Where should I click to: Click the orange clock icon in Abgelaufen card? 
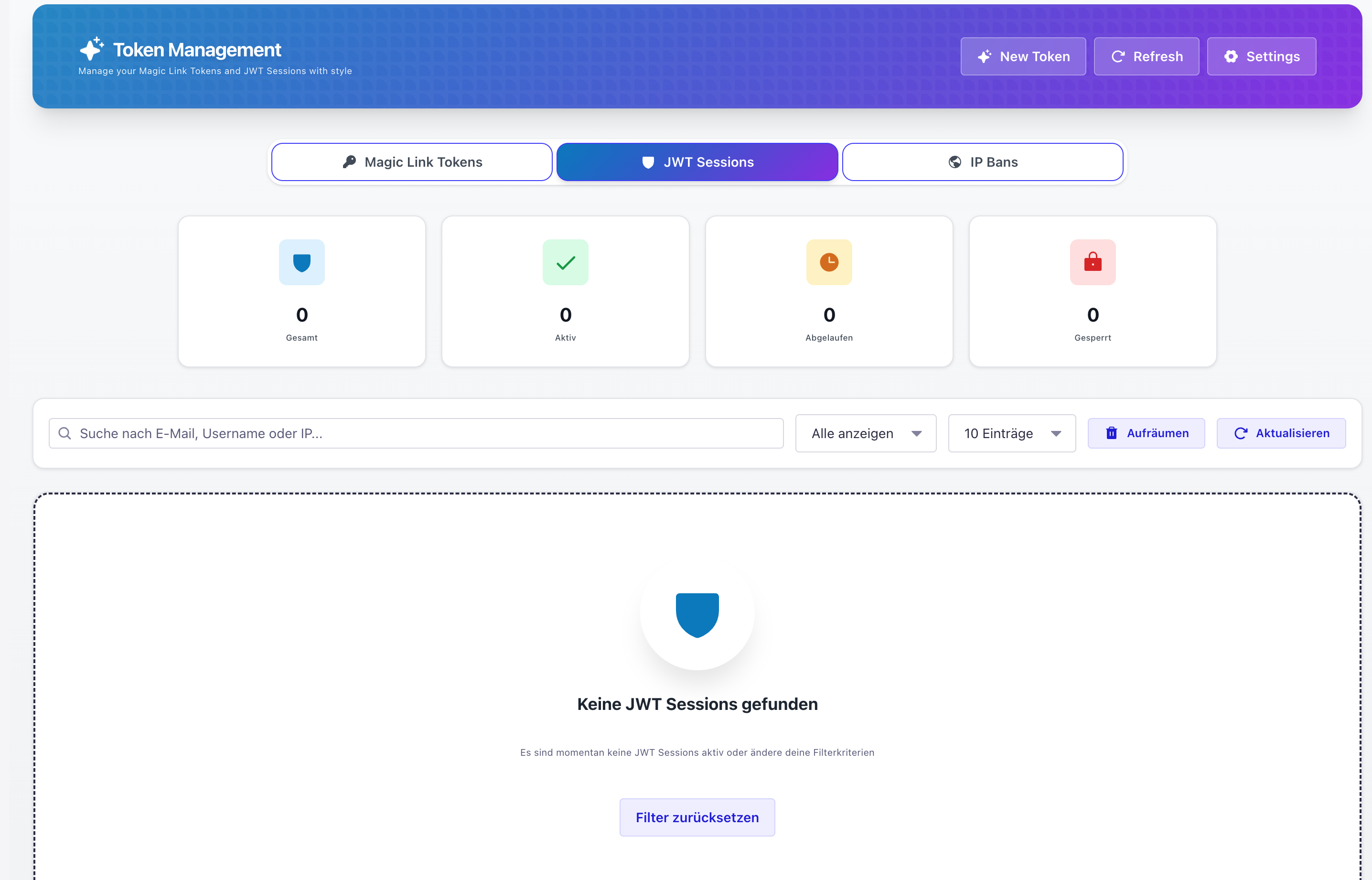(828, 262)
